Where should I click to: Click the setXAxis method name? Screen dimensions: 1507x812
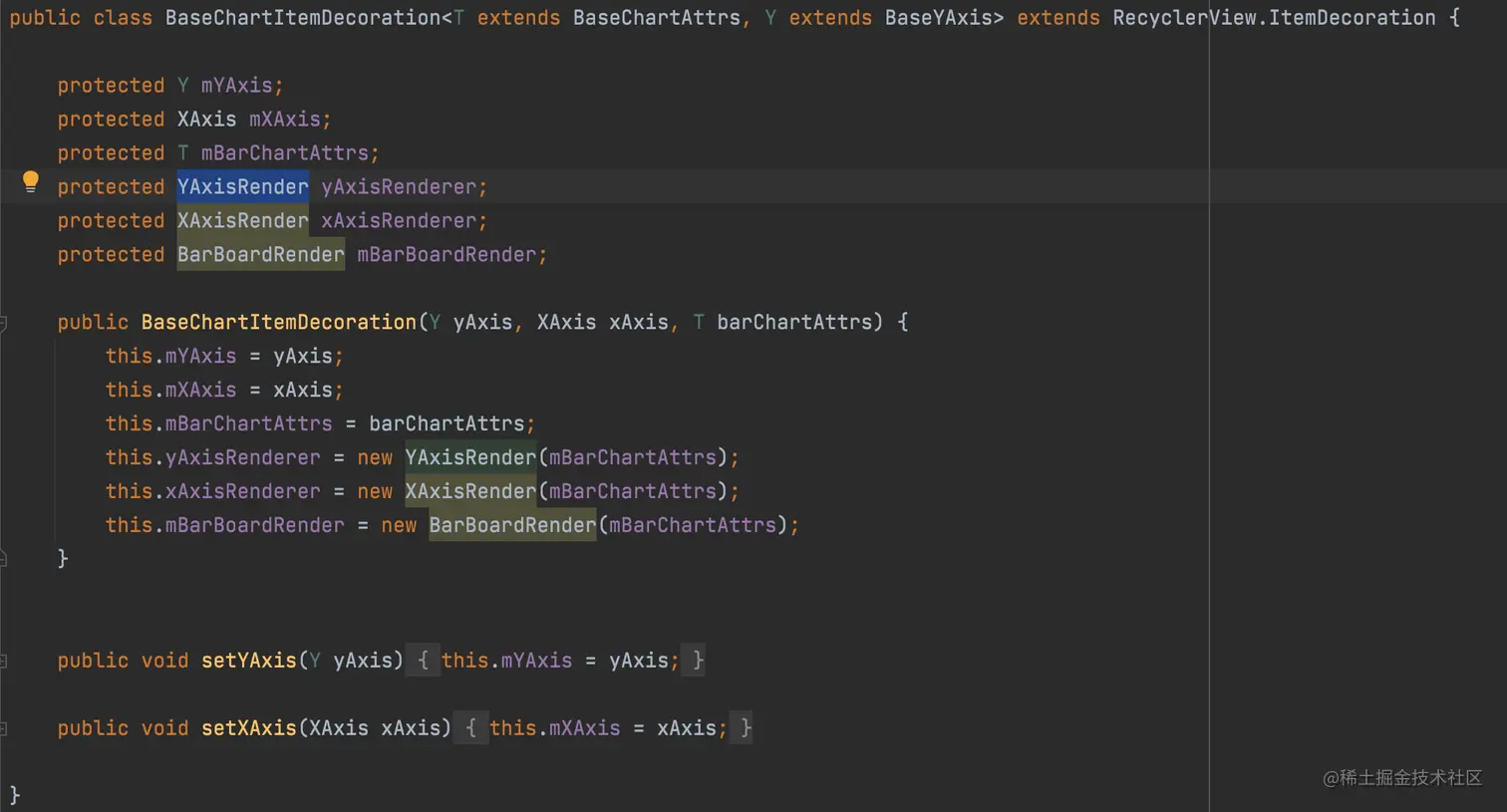(249, 728)
